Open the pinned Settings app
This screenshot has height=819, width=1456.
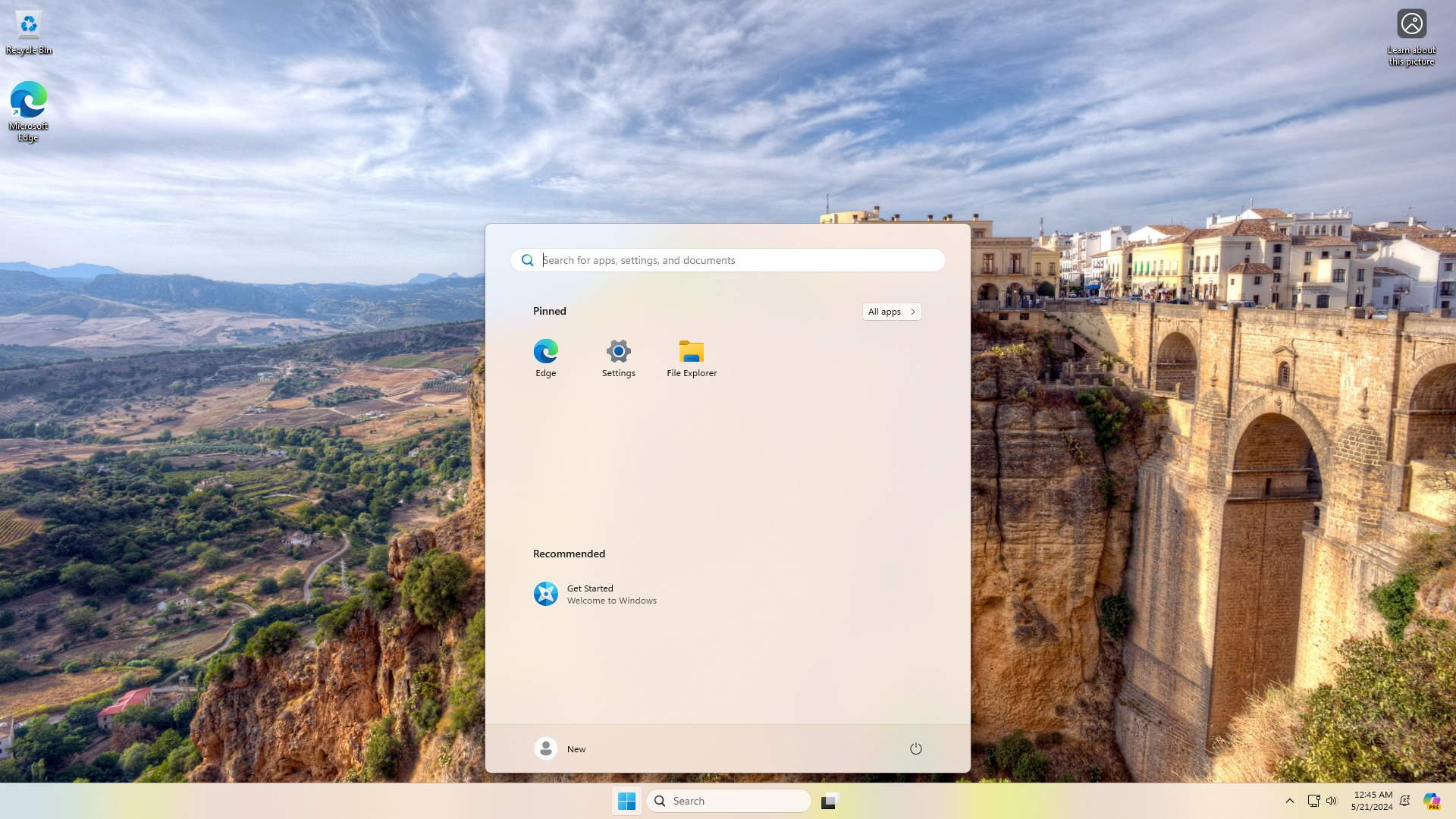[x=618, y=358]
